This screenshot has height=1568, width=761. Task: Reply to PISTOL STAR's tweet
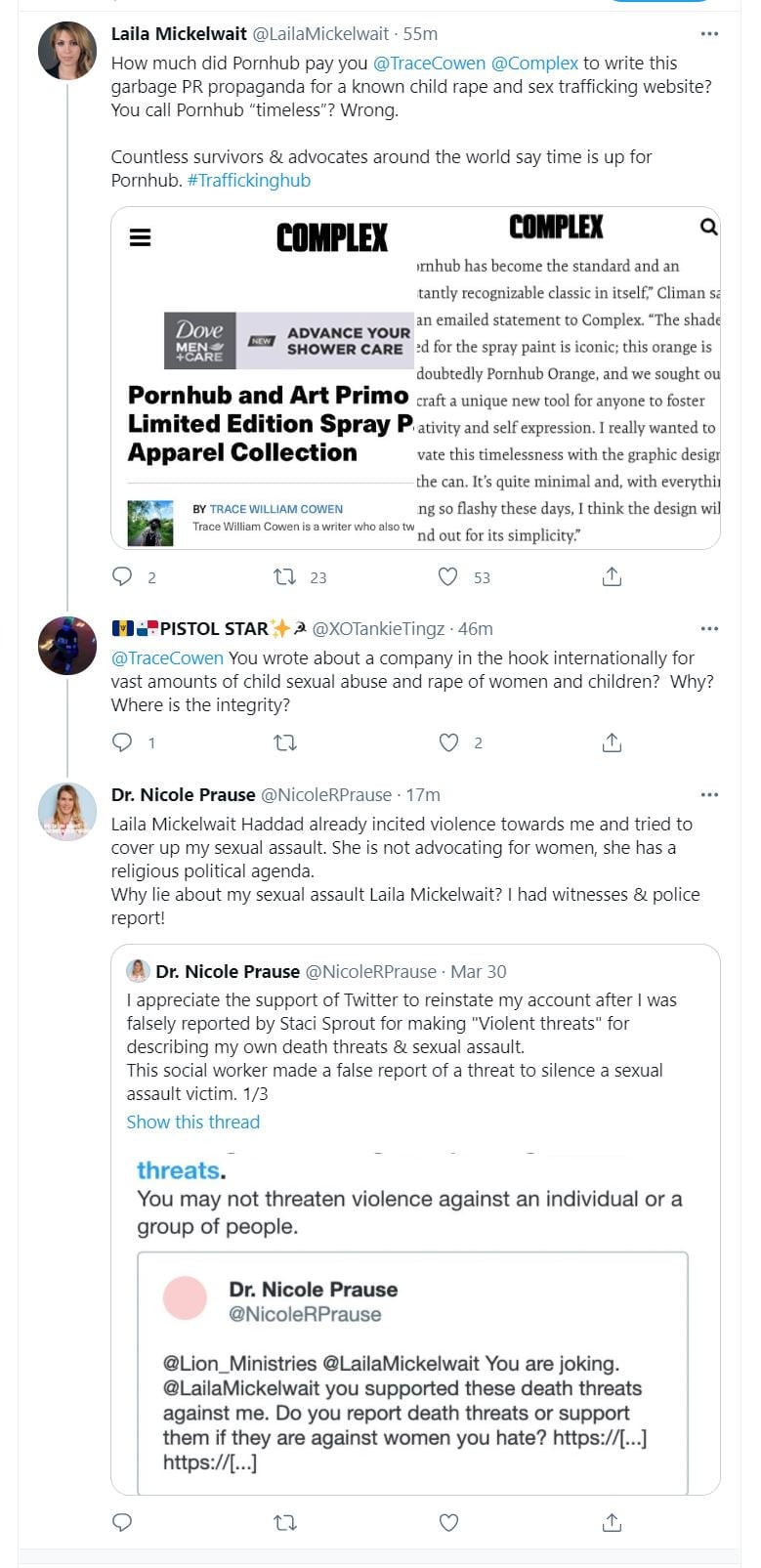tap(122, 742)
